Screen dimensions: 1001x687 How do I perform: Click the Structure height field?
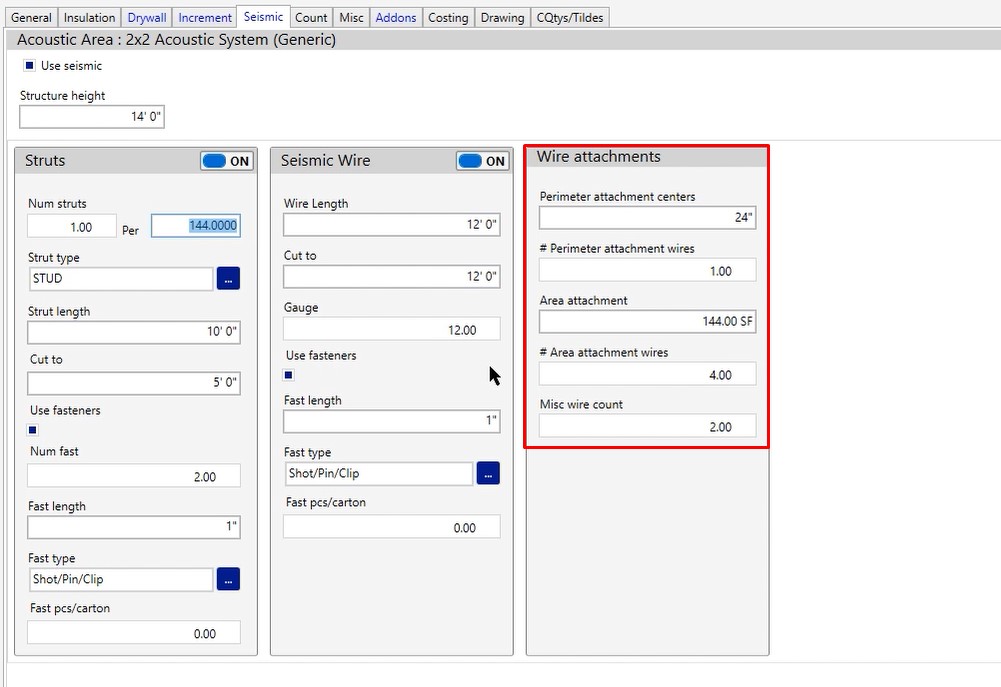[x=92, y=117]
